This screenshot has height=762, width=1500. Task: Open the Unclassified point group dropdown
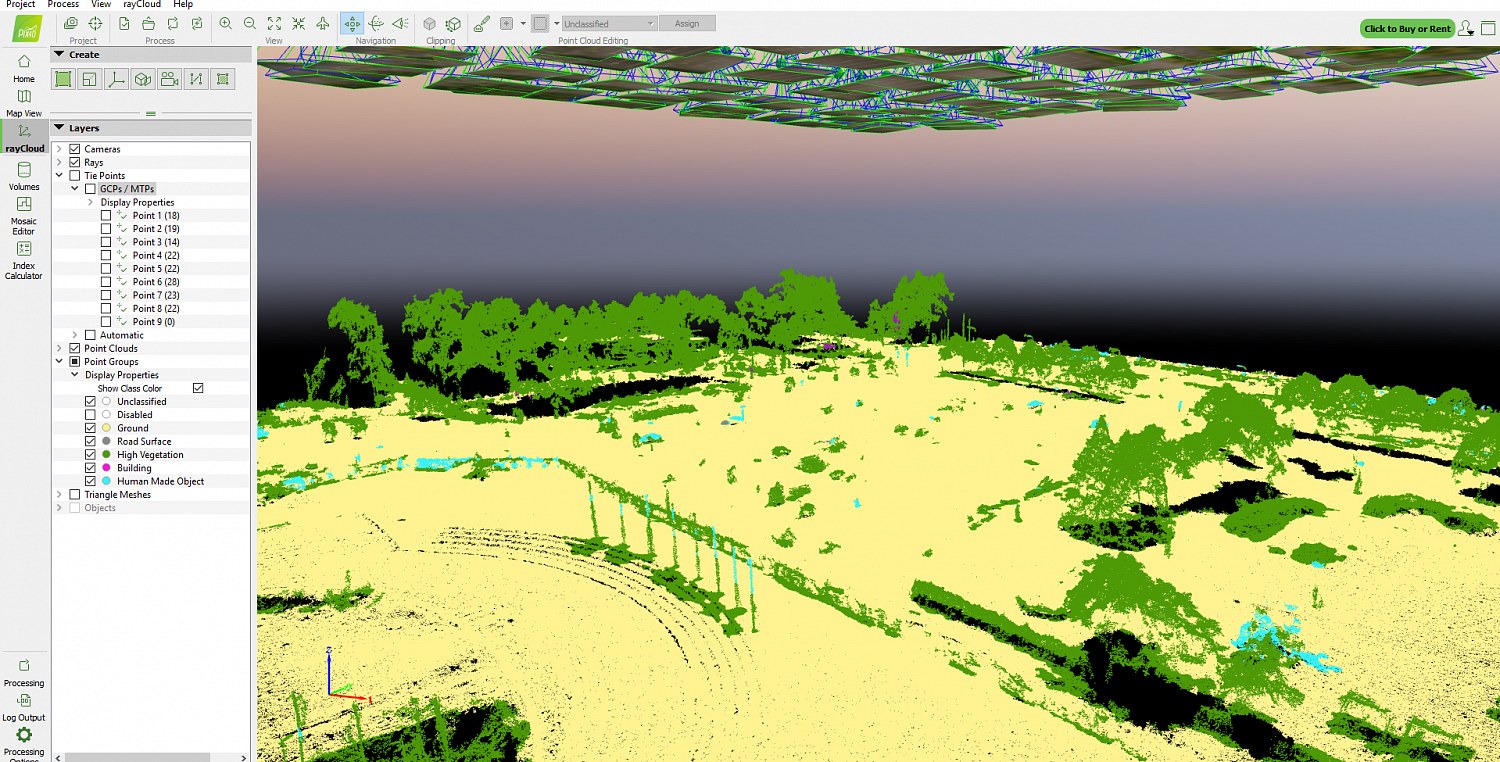[x=609, y=23]
